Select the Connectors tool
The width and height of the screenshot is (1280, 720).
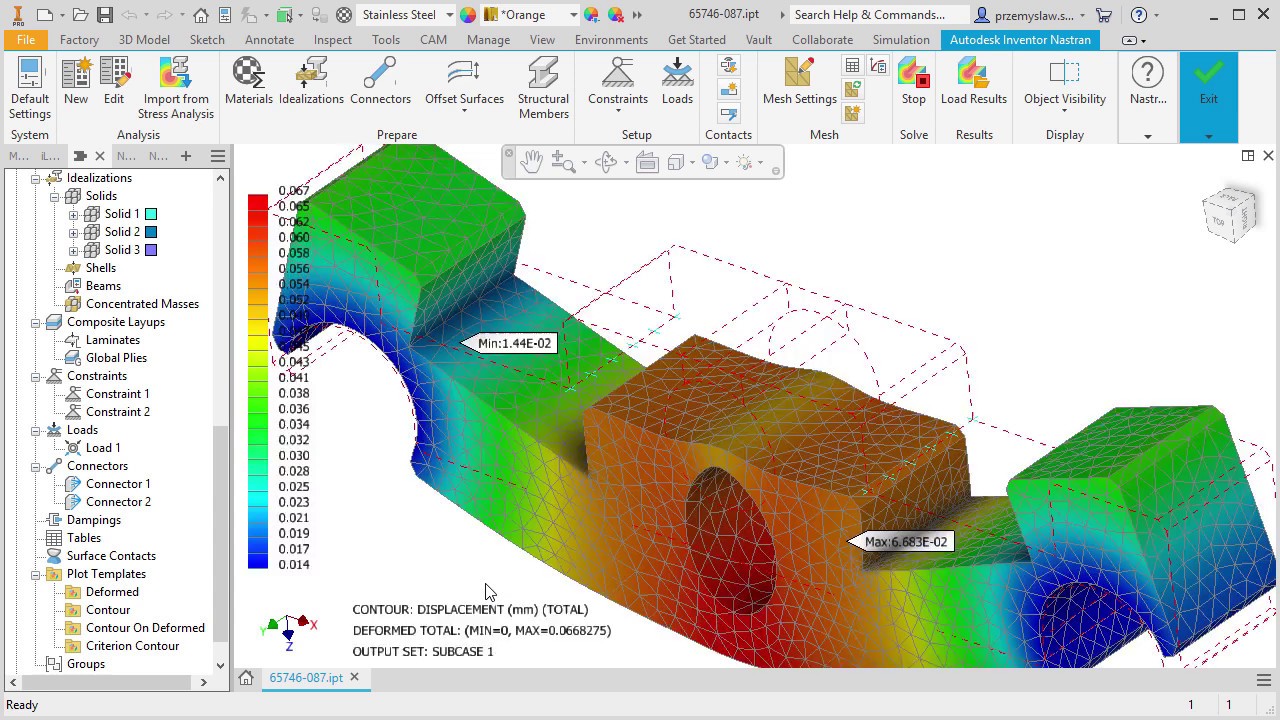[x=380, y=82]
